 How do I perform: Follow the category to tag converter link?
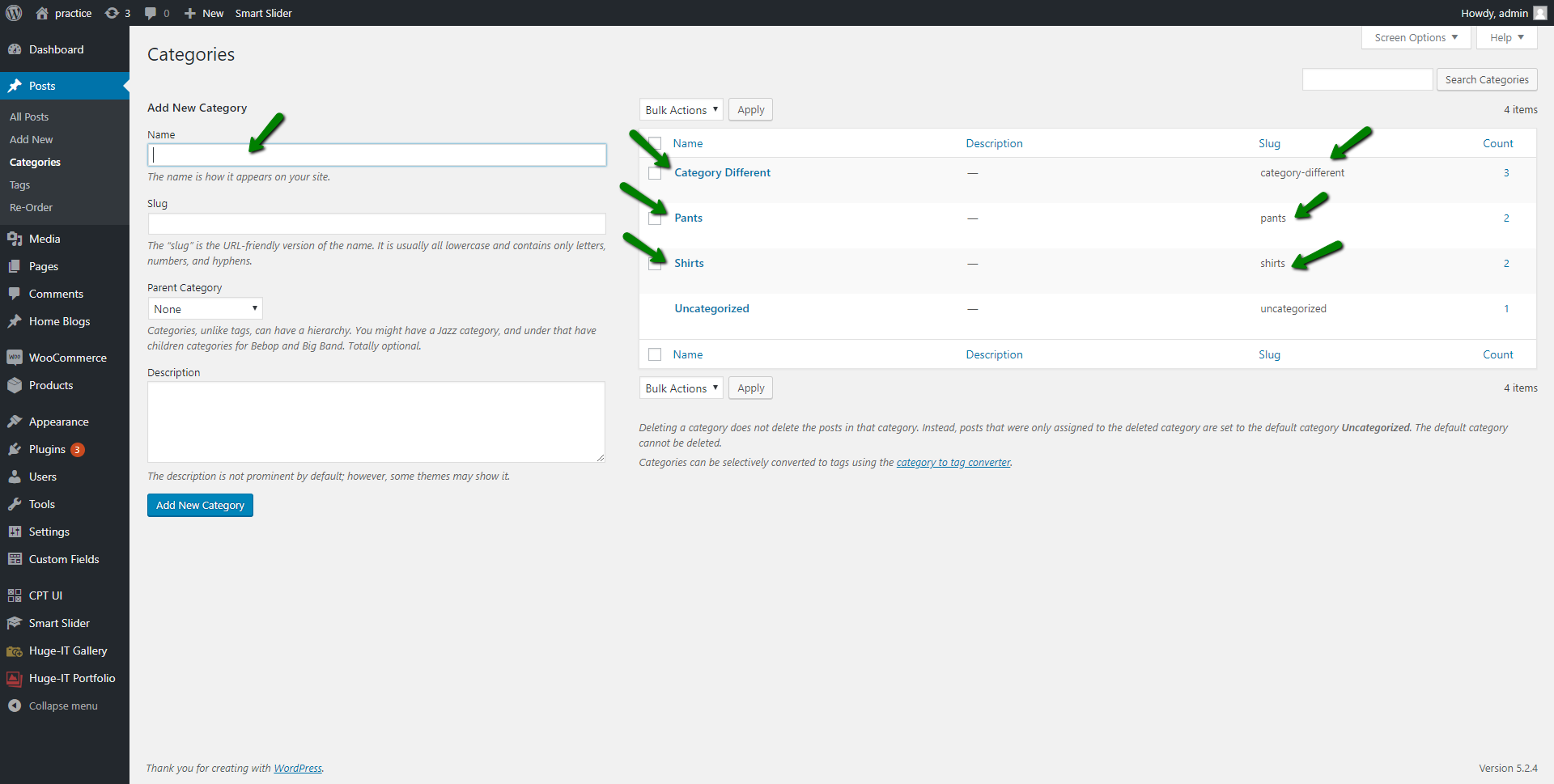pyautogui.click(x=953, y=463)
